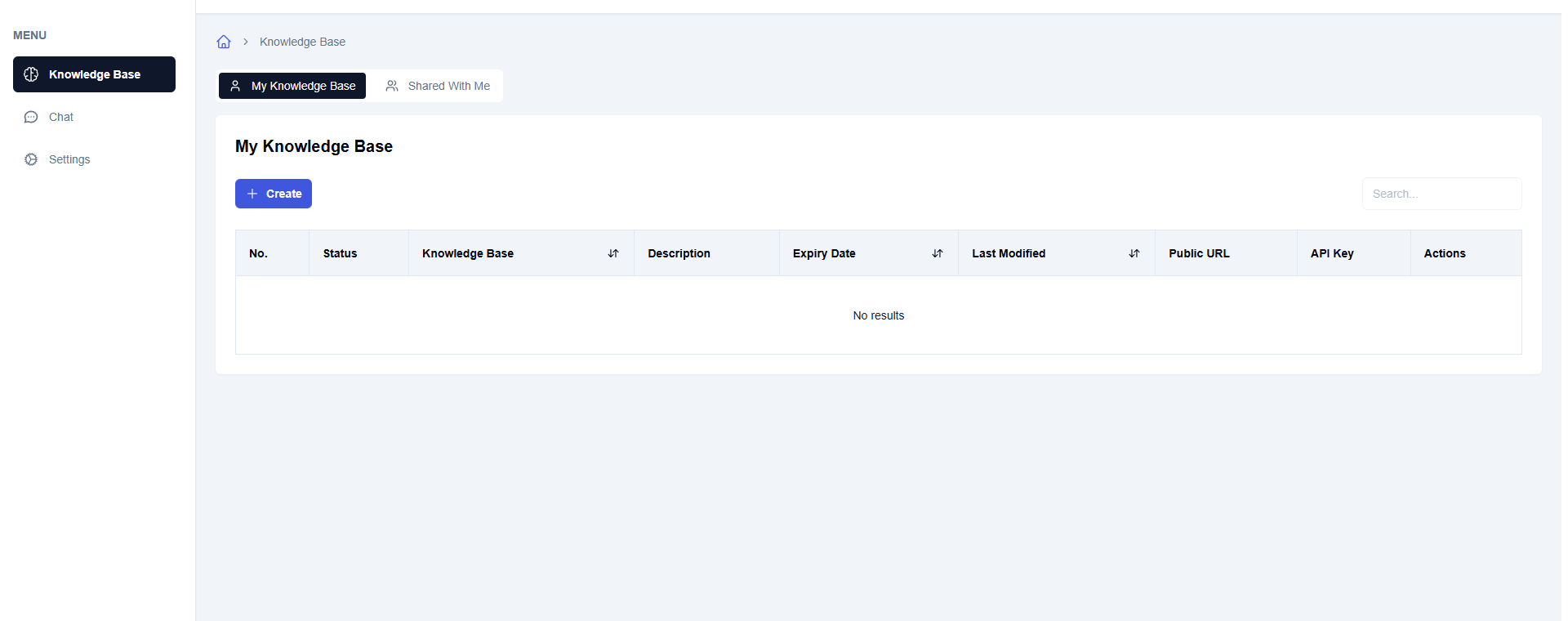Image resolution: width=1568 pixels, height=621 pixels.
Task: Click the Actions column header
Action: click(1445, 253)
